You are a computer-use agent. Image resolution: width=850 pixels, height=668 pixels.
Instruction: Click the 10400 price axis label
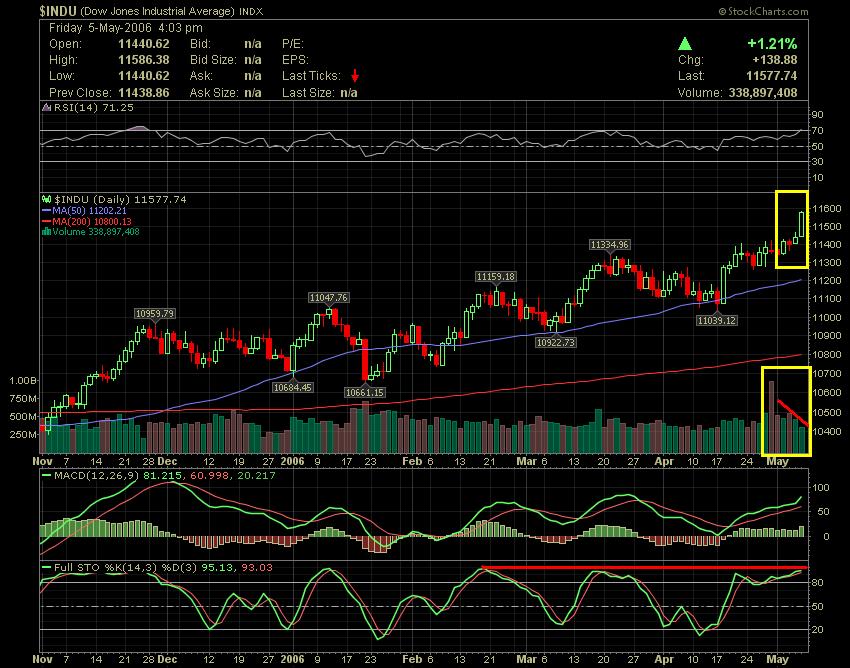826,432
